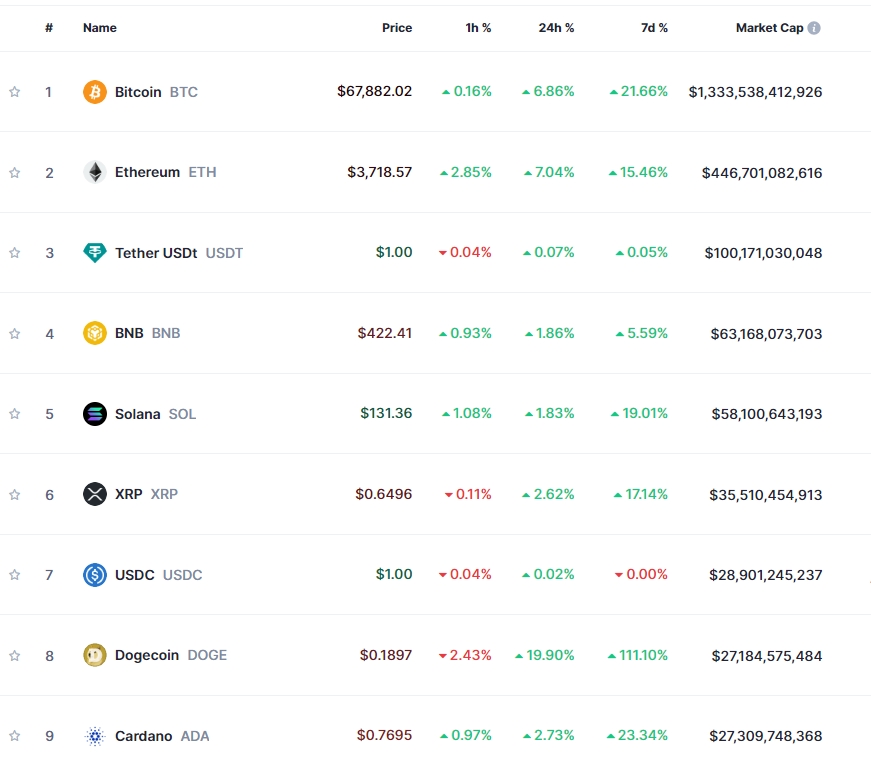This screenshot has height=765, width=871.
Task: Click the BNB logo icon
Action: (x=93, y=333)
